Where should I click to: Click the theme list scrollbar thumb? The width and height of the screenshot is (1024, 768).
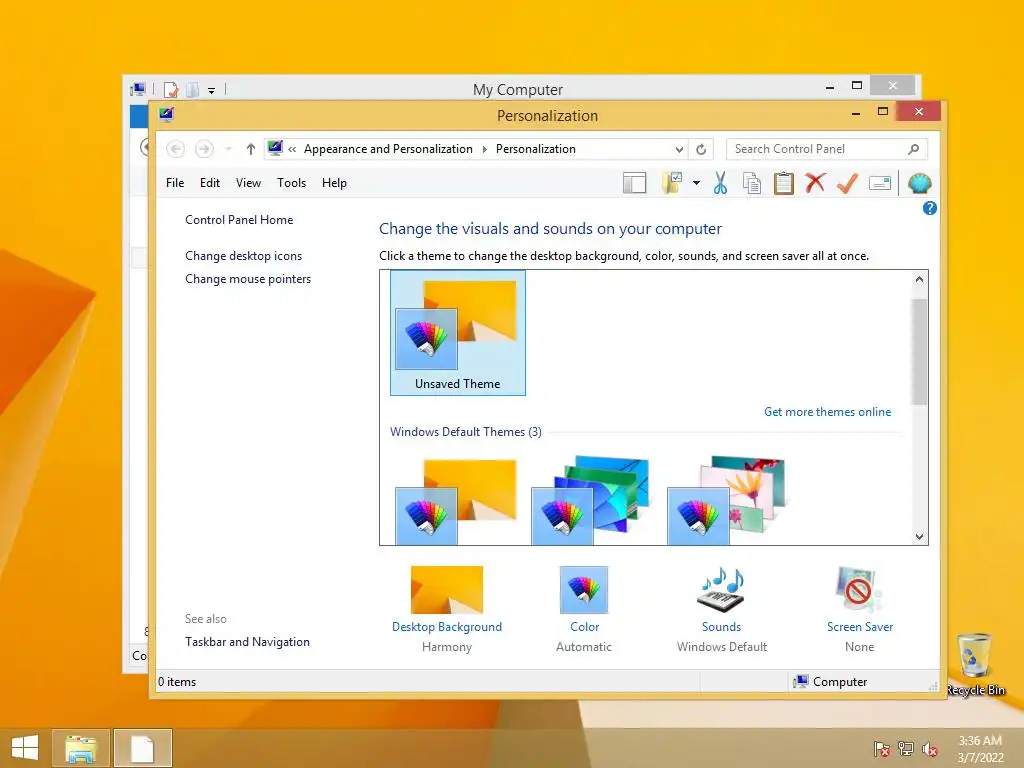(x=920, y=351)
